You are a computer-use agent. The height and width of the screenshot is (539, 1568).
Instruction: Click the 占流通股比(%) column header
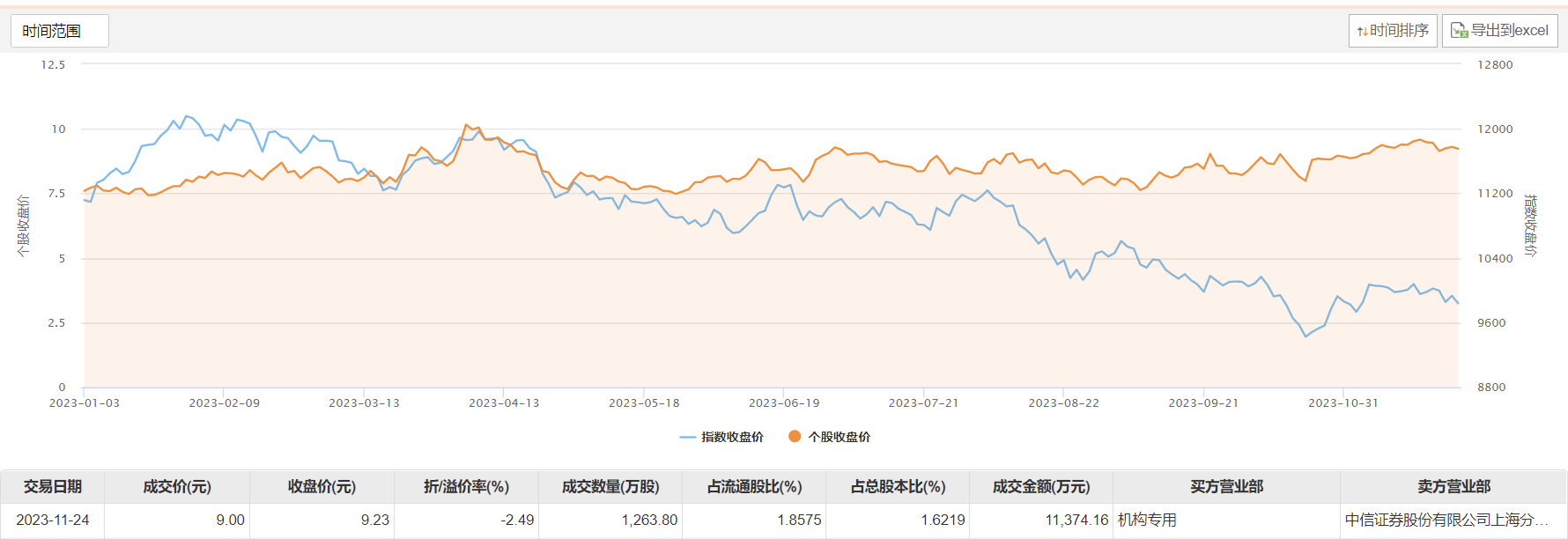point(754,487)
